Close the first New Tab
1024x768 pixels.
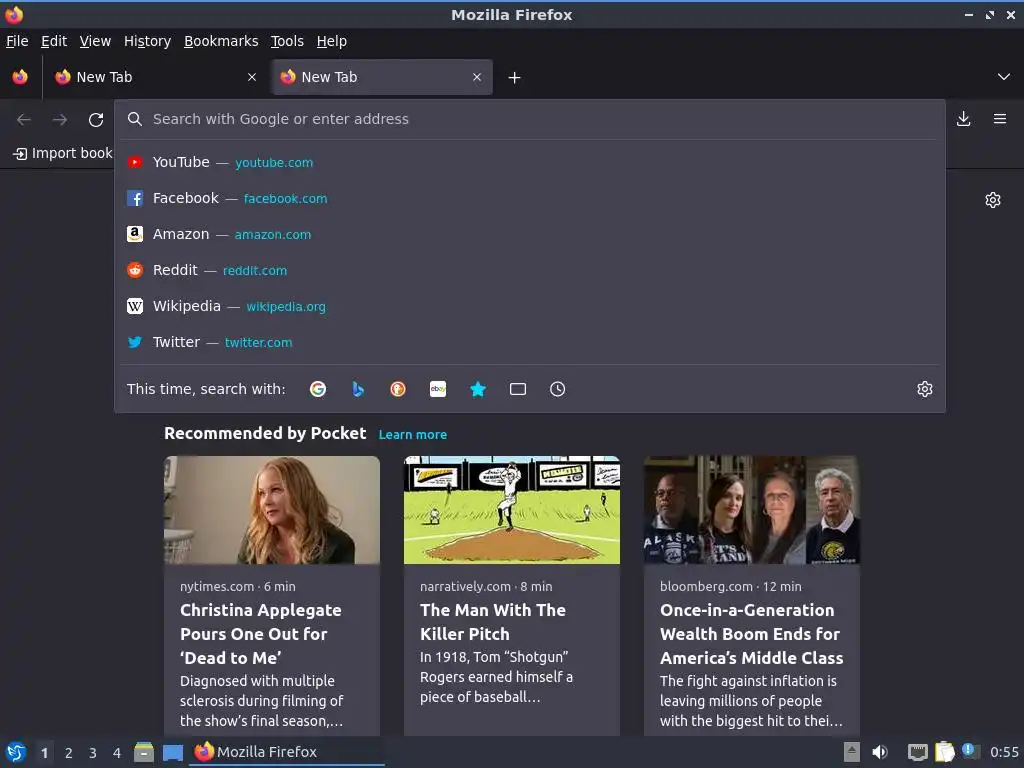point(252,77)
